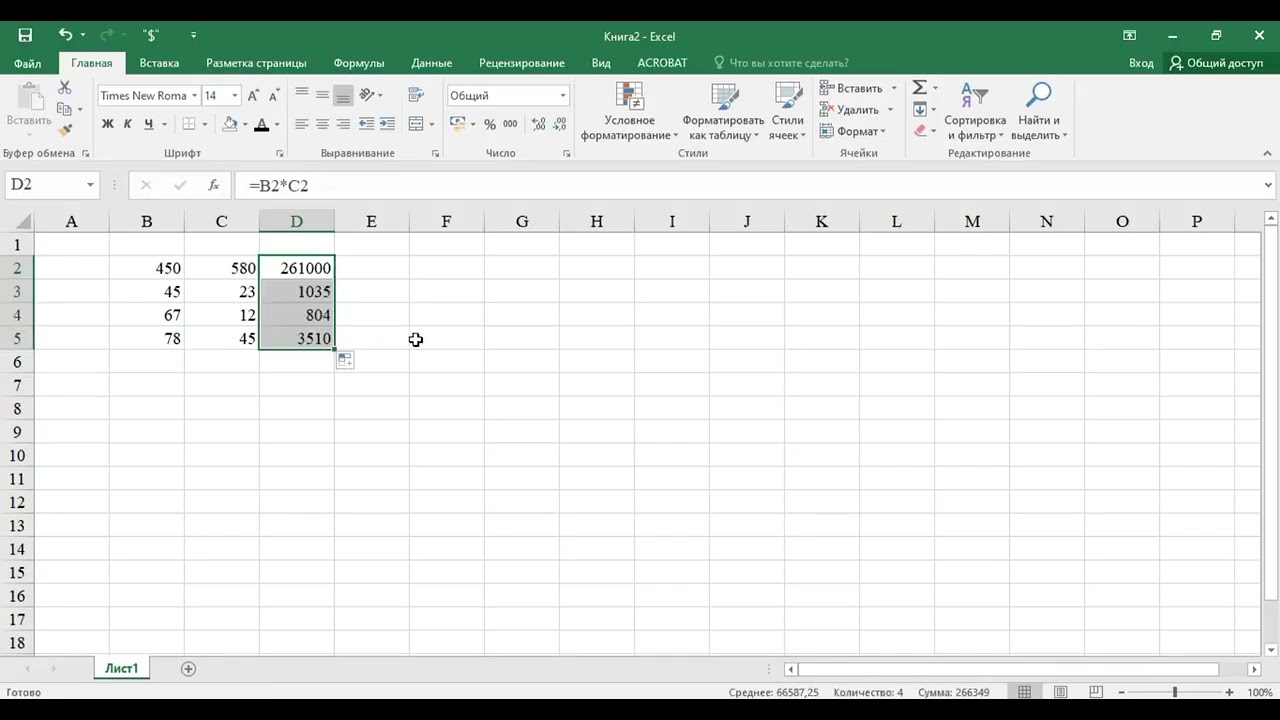Click the Insert Function fx icon
Image resolution: width=1280 pixels, height=720 pixels.
coord(213,185)
